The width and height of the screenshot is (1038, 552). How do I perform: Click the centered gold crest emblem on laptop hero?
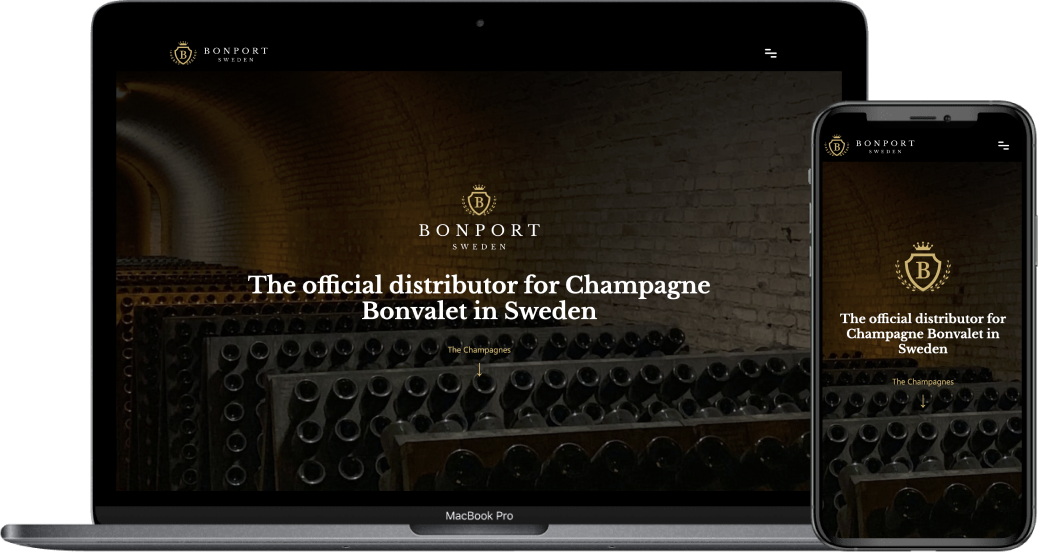(x=479, y=201)
